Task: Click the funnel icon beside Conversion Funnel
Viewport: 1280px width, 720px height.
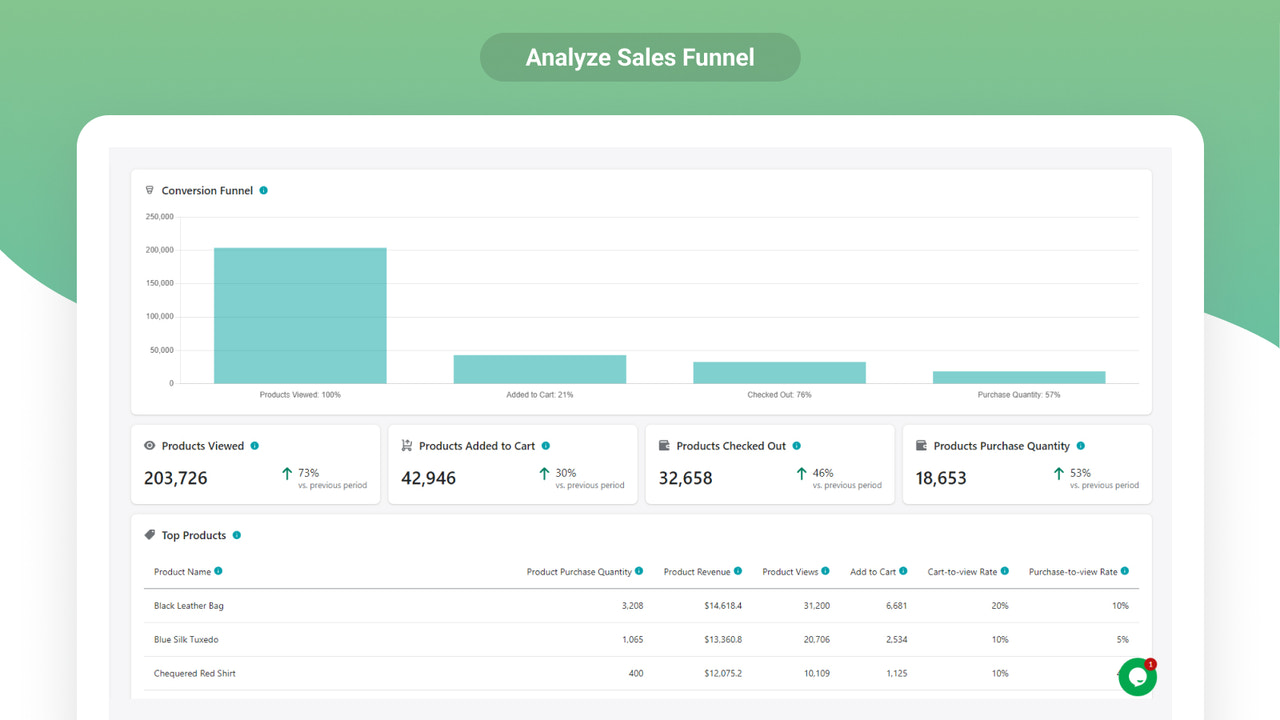Action: [148, 190]
